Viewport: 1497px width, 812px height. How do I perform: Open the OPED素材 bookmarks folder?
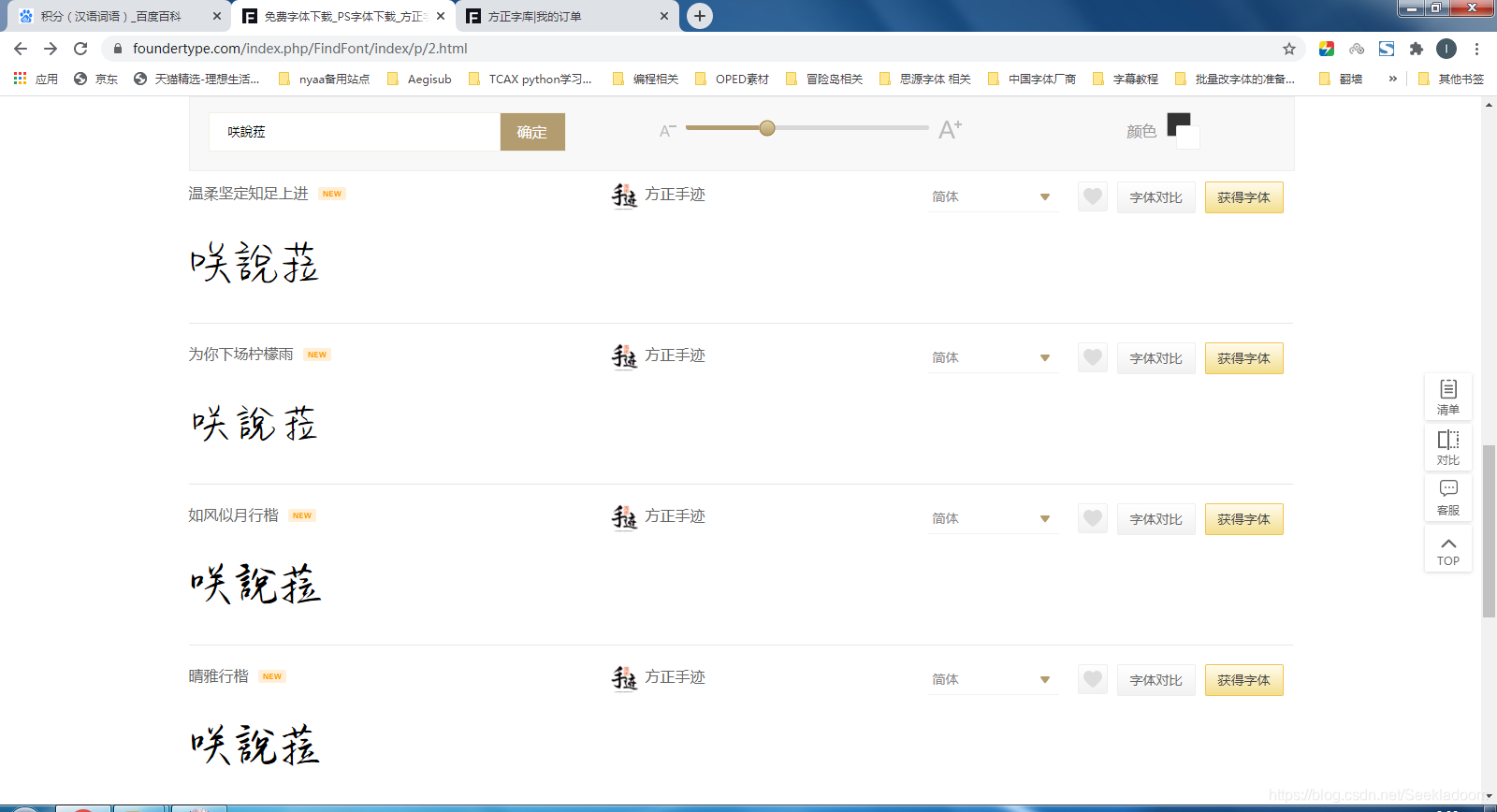[x=732, y=79]
